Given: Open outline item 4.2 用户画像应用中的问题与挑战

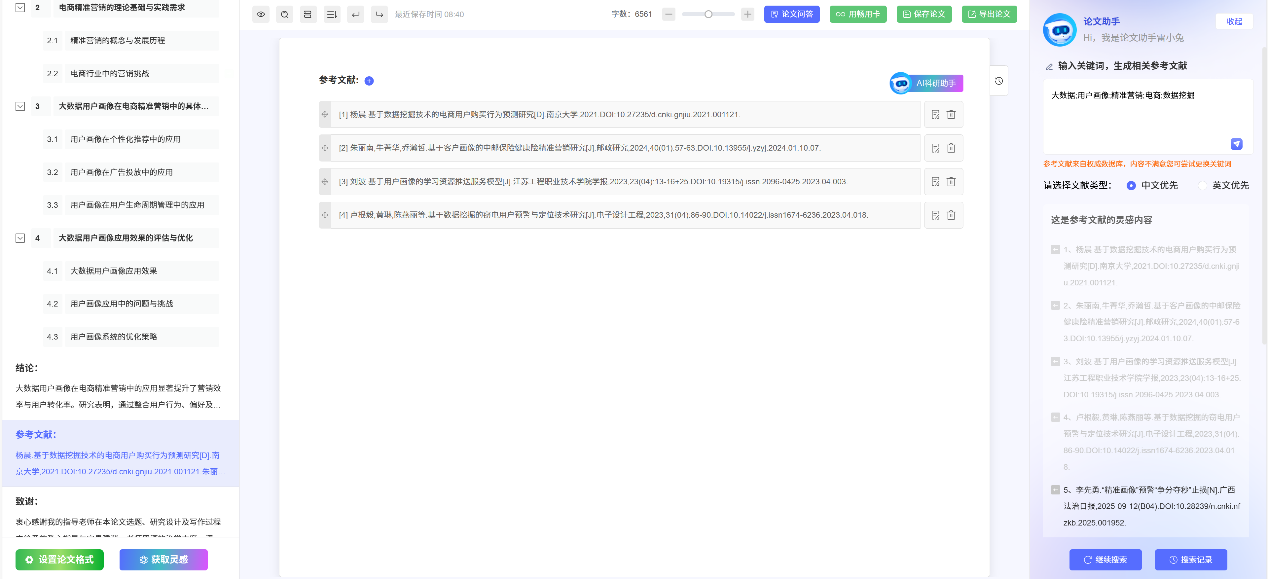Looking at the screenshot, I should (131, 304).
